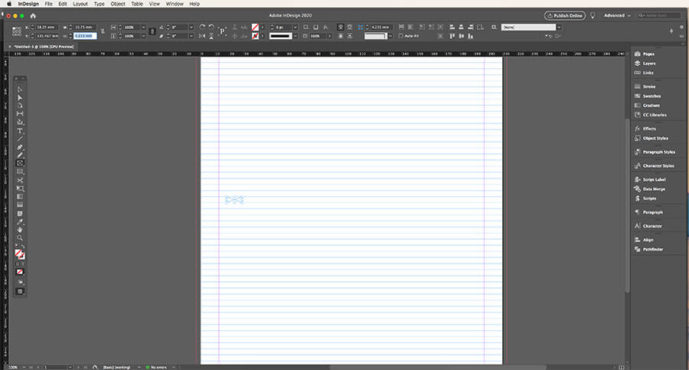The image size is (689, 370).
Task: Click the lightbulb Learn icon
Action: click(592, 15)
